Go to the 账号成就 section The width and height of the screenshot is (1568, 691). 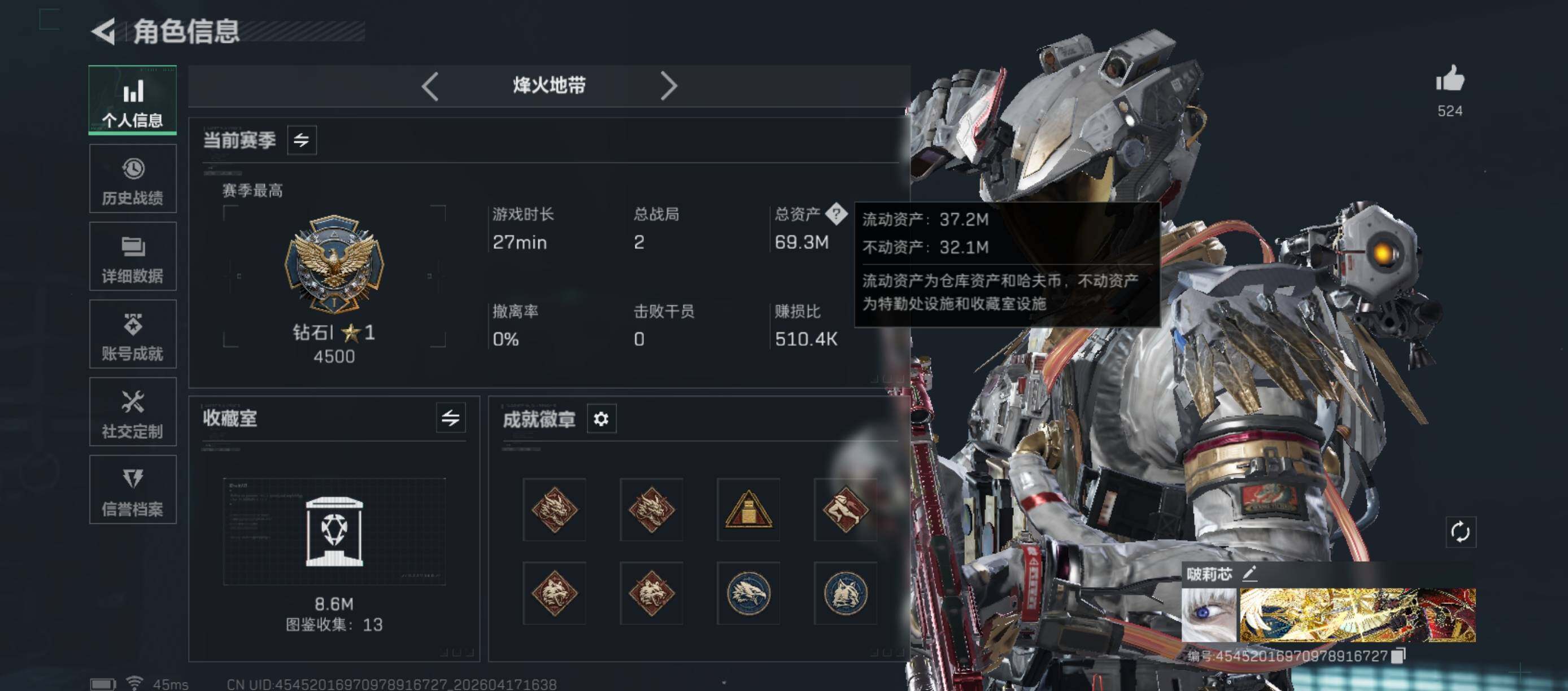pyautogui.click(x=133, y=334)
